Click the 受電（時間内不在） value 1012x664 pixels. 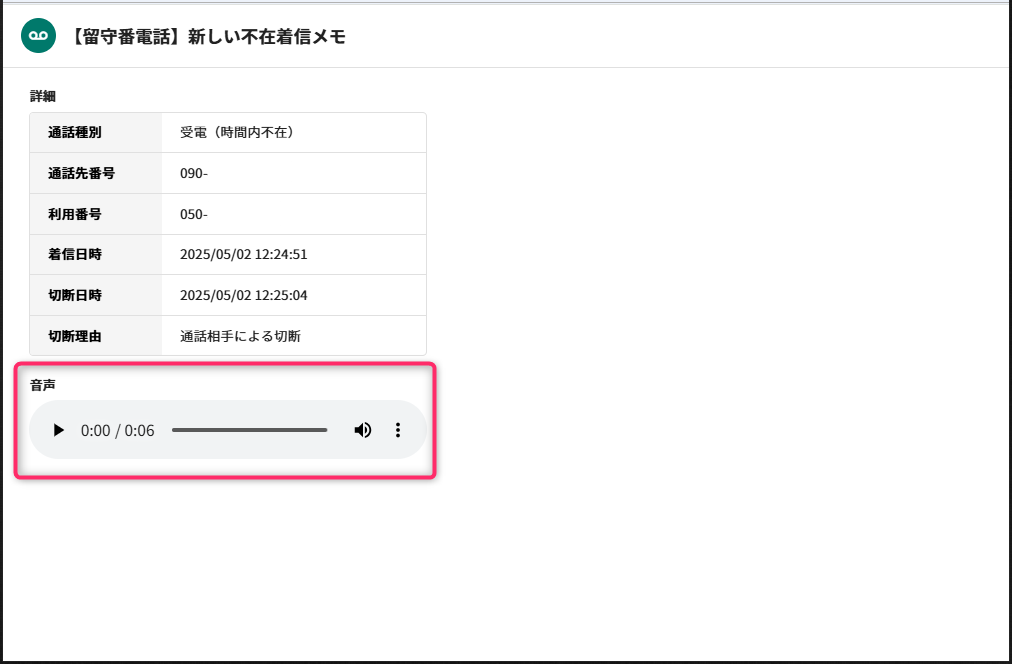pyautogui.click(x=238, y=132)
